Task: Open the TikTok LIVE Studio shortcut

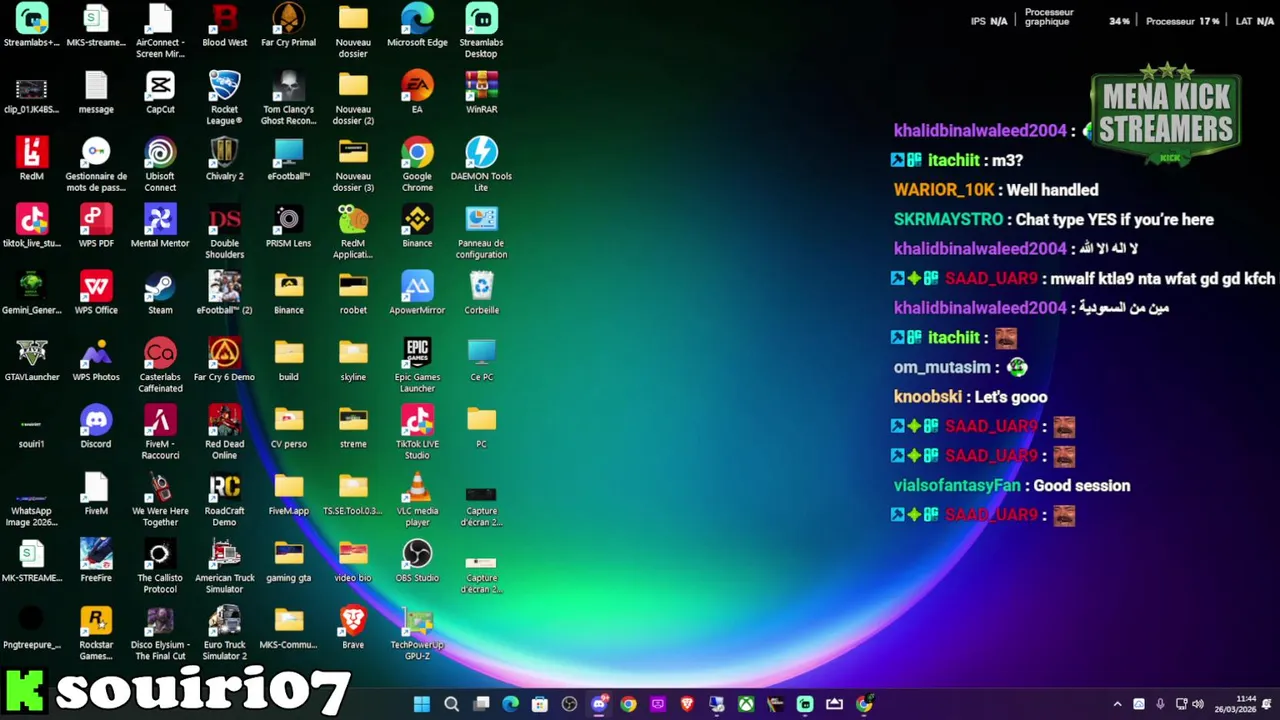Action: [x=417, y=433]
